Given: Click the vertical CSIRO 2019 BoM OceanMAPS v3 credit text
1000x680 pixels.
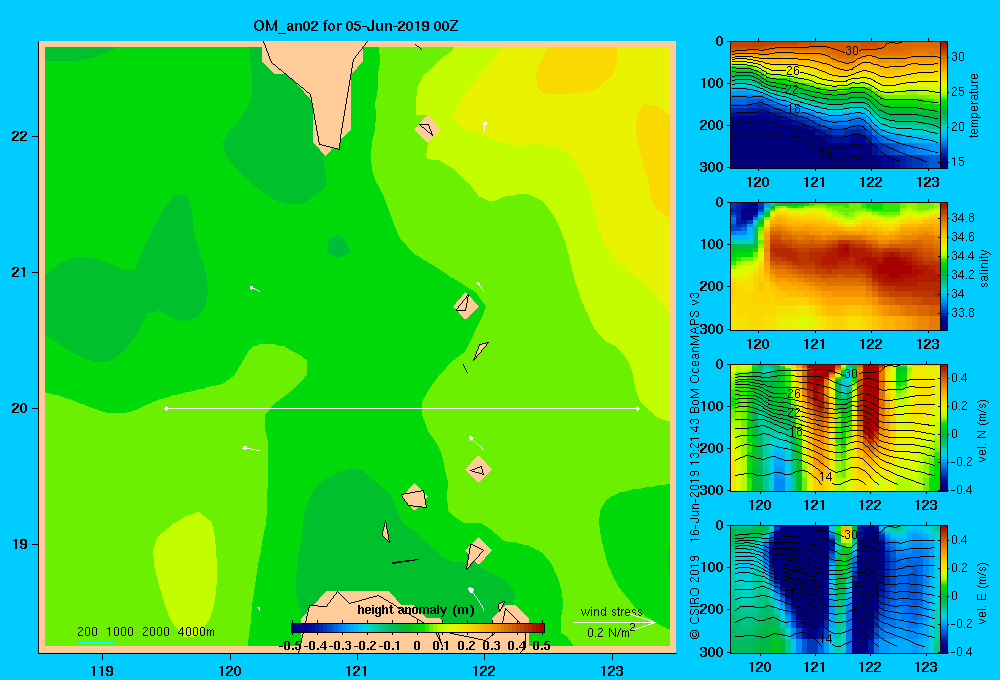Looking at the screenshot, I should pos(695,466).
